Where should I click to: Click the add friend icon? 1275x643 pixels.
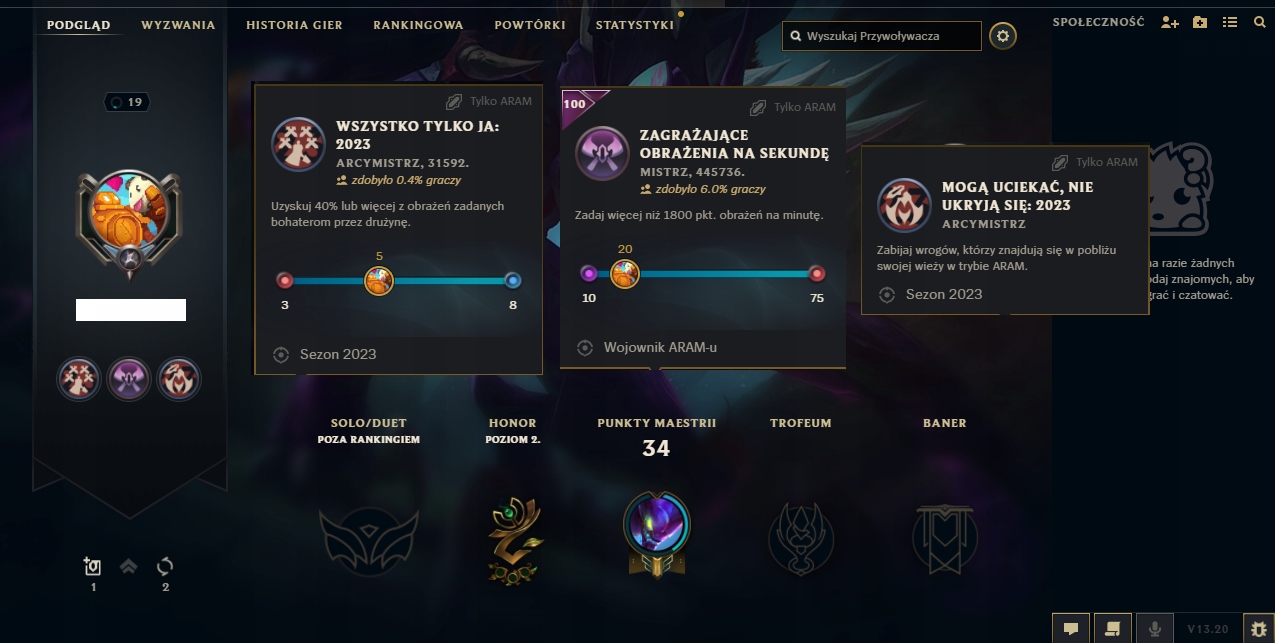tap(1170, 22)
